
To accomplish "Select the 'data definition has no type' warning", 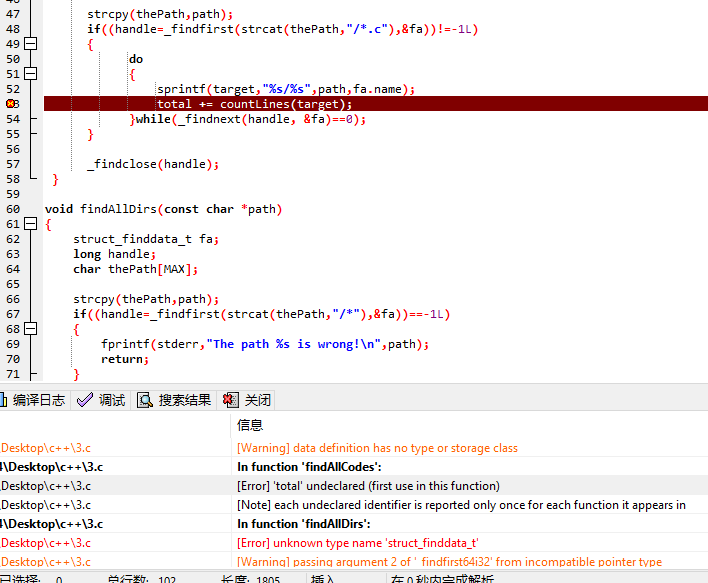I will pos(377,448).
